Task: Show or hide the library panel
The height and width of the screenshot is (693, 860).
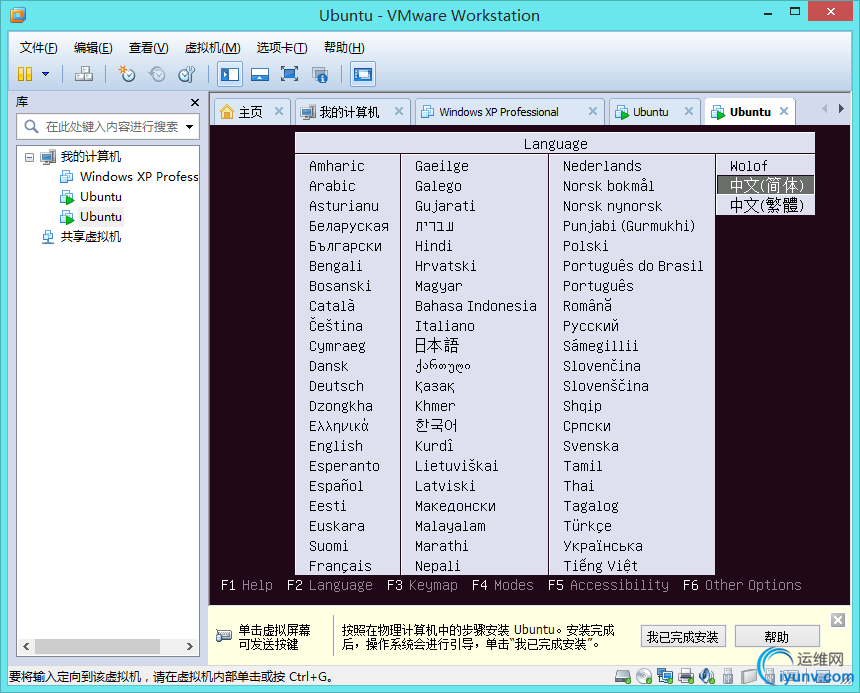Action: point(228,74)
